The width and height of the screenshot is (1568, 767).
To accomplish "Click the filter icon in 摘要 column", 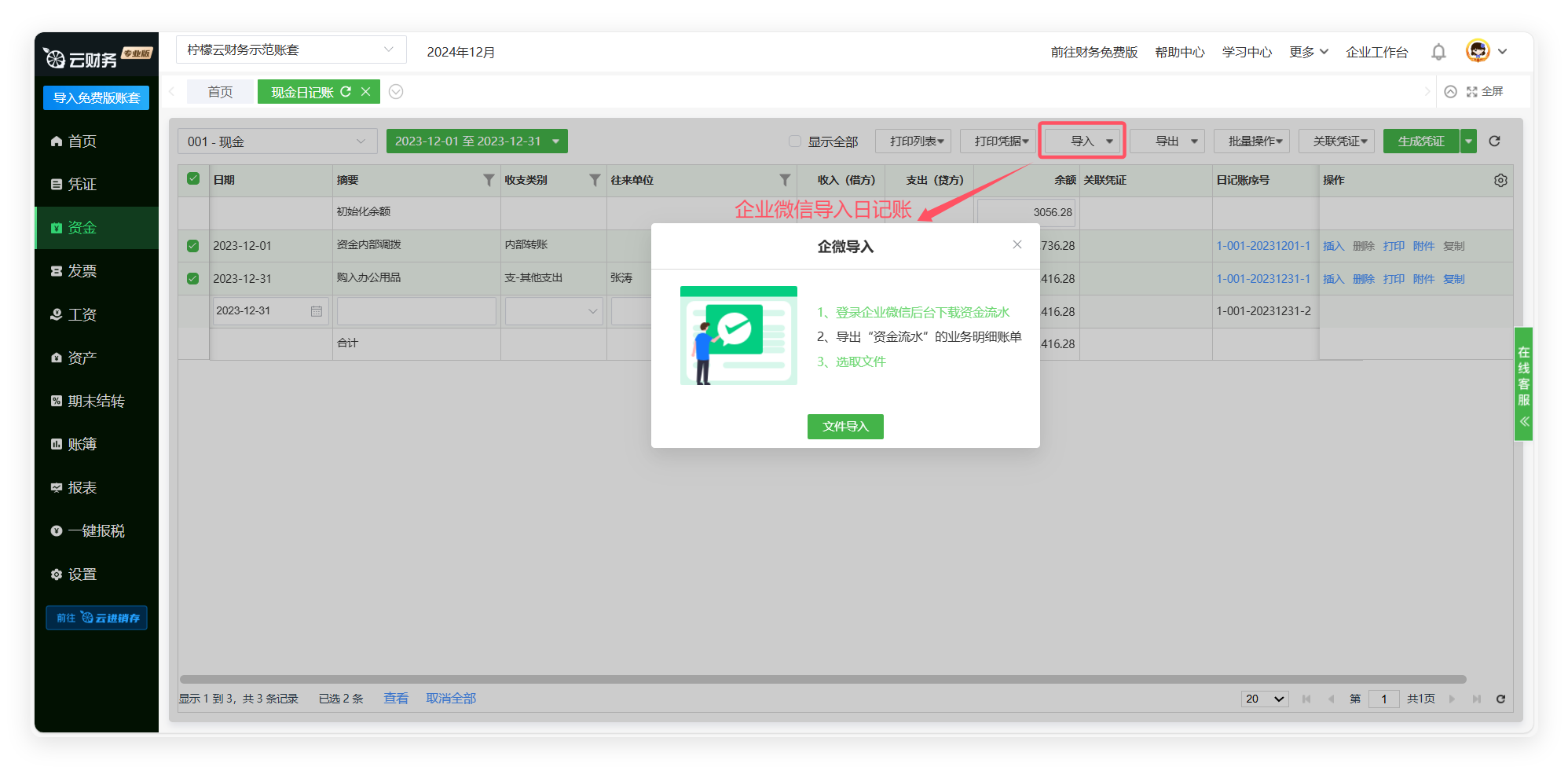I will [x=489, y=181].
